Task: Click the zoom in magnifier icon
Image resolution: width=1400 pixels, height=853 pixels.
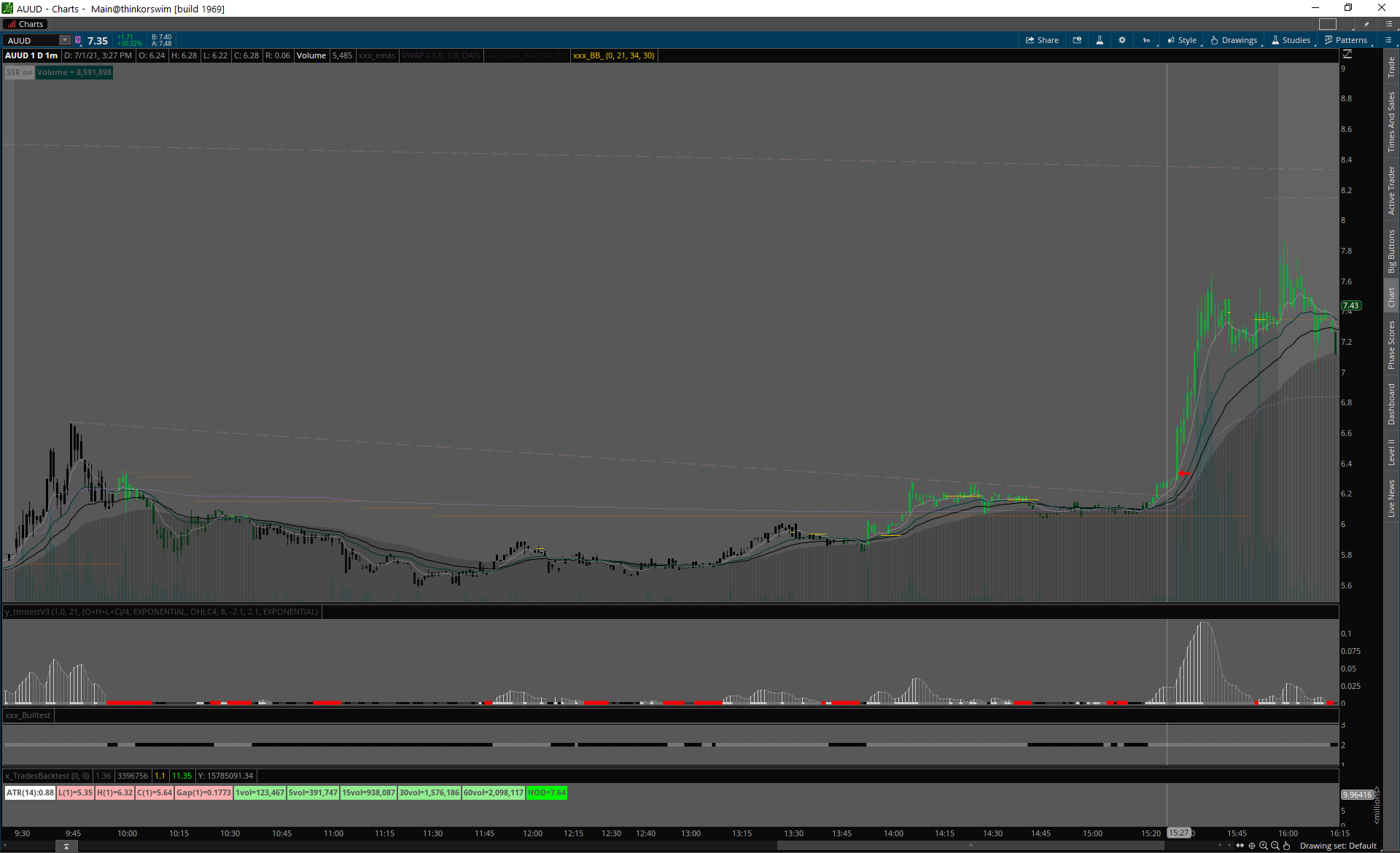Action: point(1264,846)
